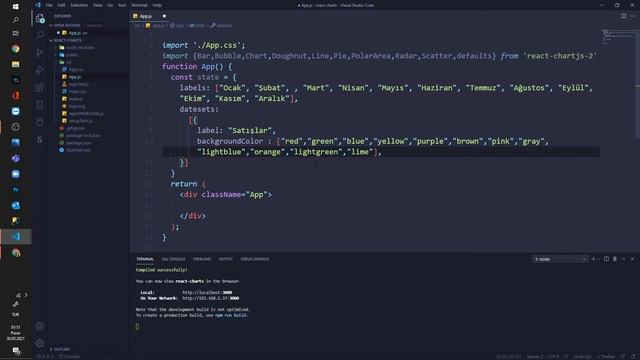
Task: Open the Go menu
Action: click(x=110, y=5)
